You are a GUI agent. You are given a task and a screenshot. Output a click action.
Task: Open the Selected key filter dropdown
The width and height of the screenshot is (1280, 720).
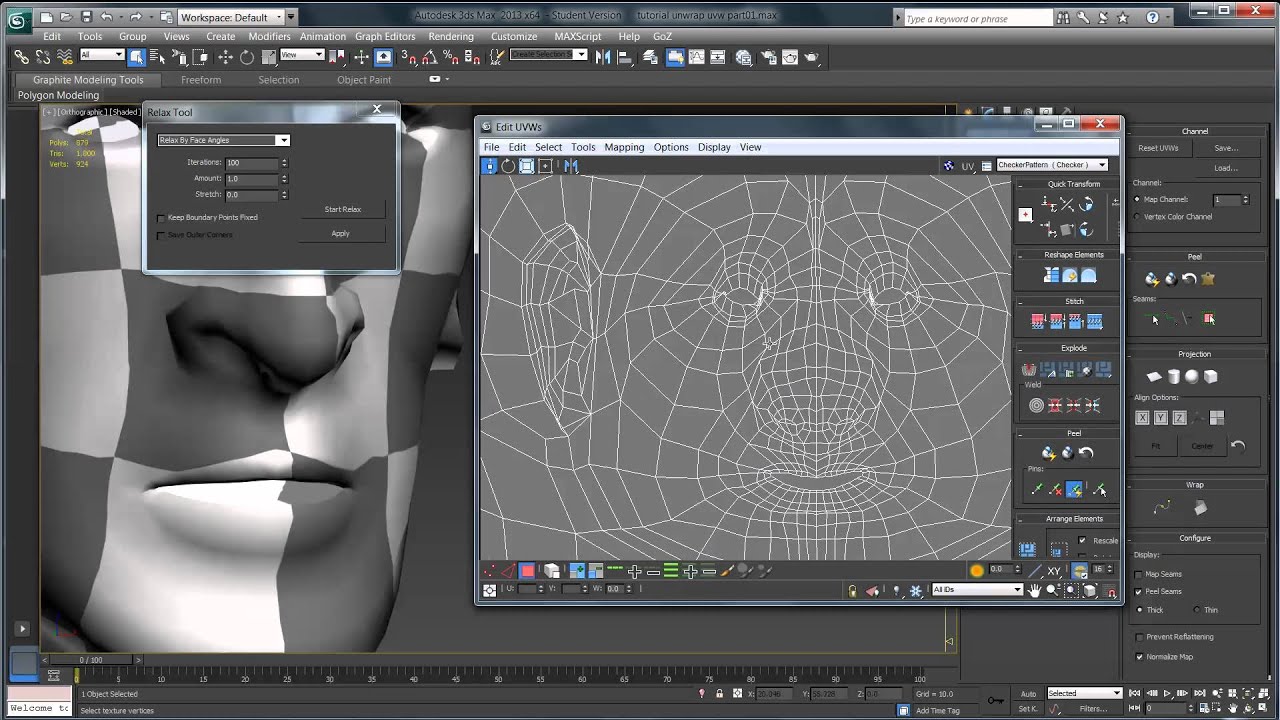[1085, 693]
